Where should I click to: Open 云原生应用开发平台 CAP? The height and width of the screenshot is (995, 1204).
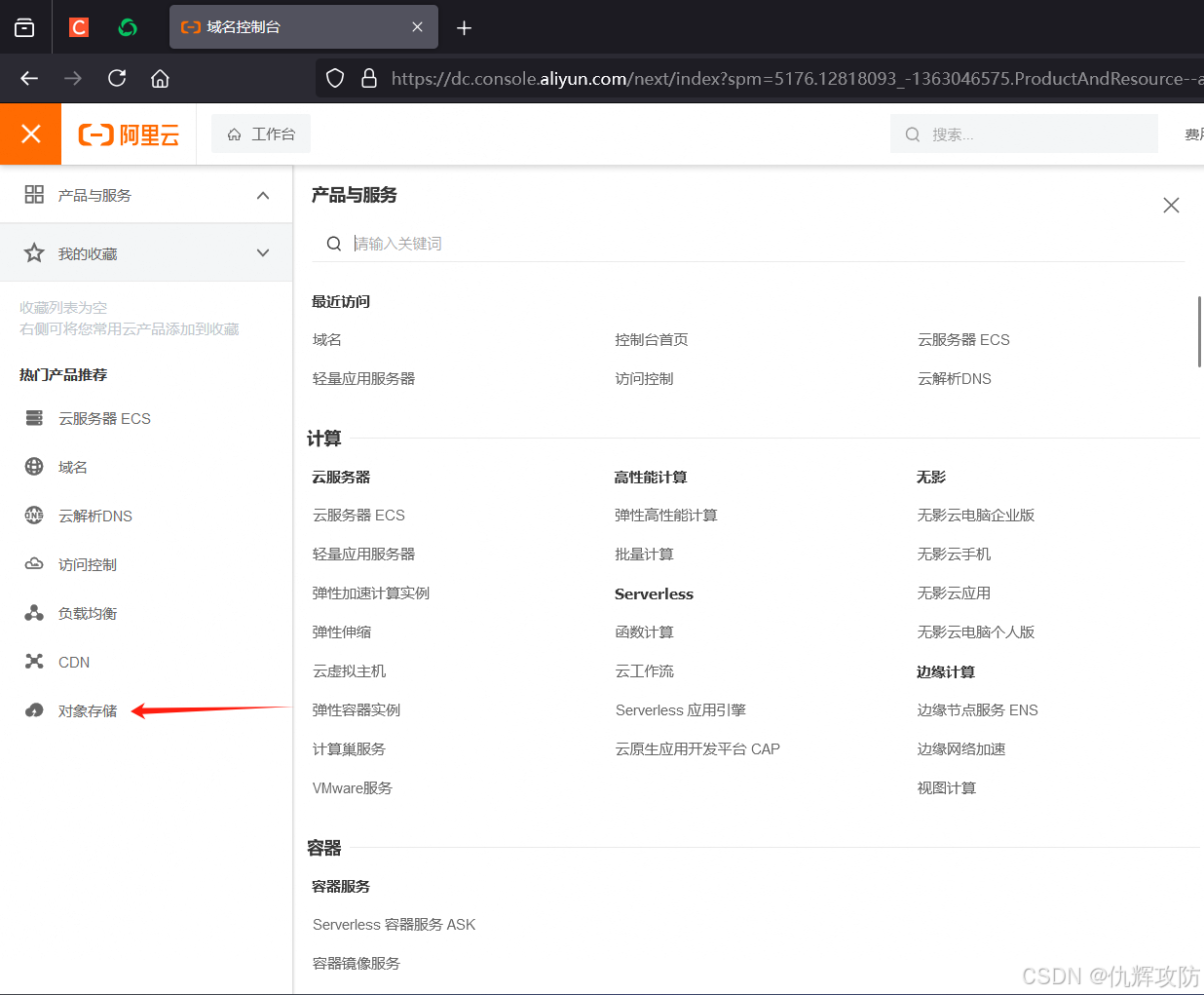coord(697,748)
